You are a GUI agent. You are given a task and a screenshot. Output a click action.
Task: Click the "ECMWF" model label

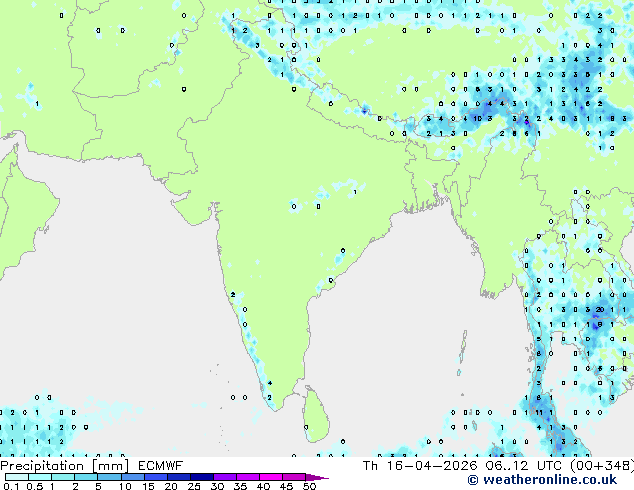click(161, 466)
